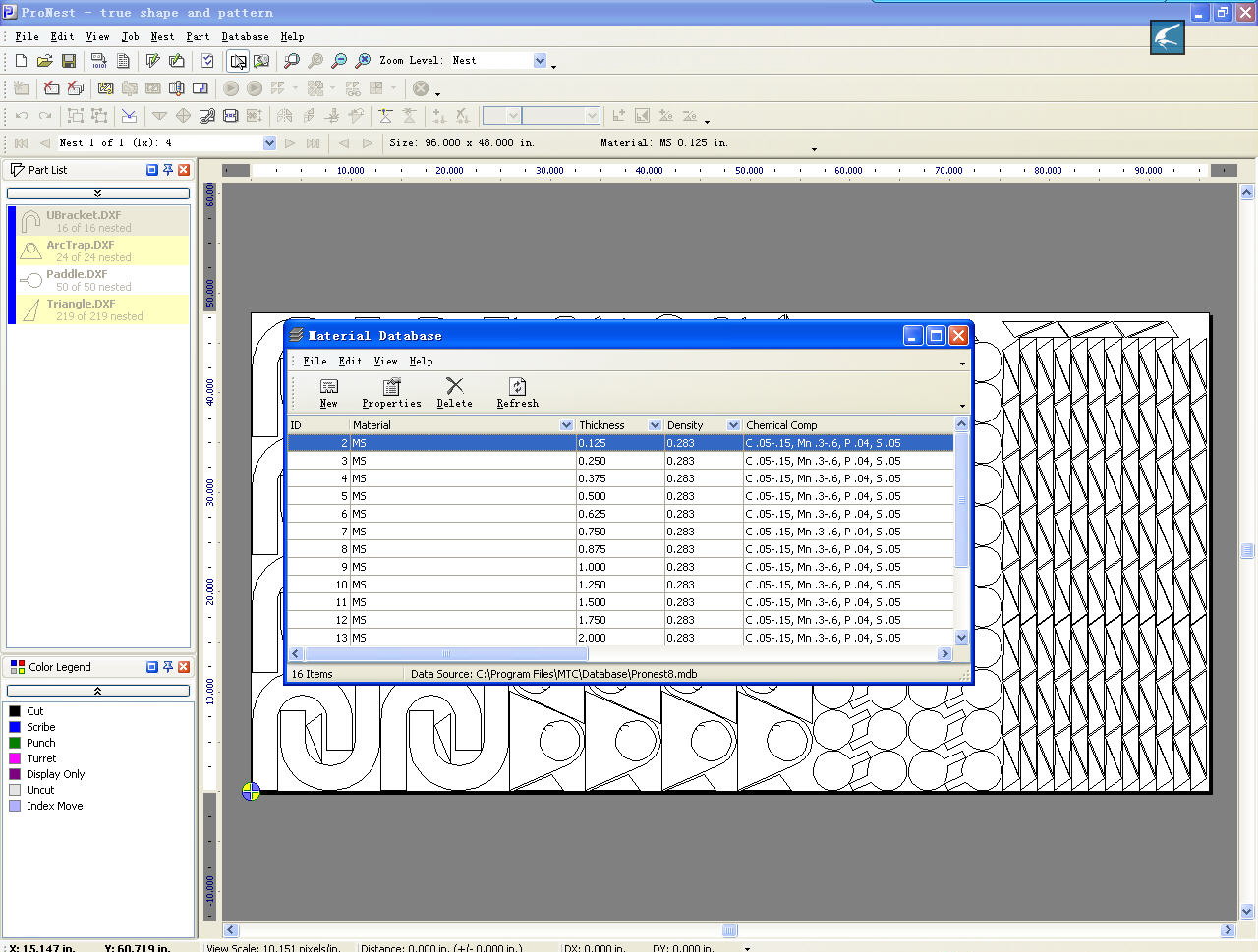Click New icon in Material Database toolbar
This screenshot has height=952, width=1258.
(x=329, y=393)
